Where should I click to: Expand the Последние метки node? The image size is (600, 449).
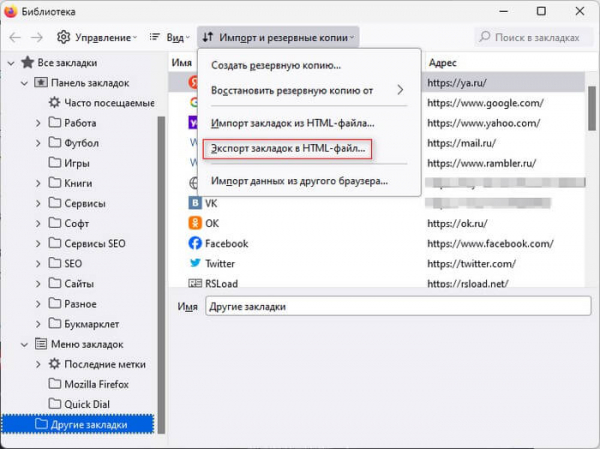coord(38,364)
